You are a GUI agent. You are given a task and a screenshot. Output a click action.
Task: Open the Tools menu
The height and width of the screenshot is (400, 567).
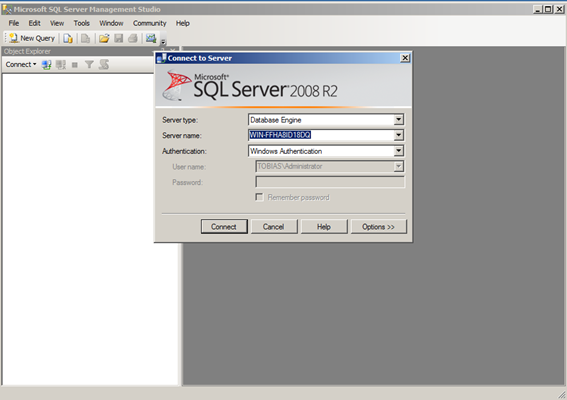[x=81, y=23]
